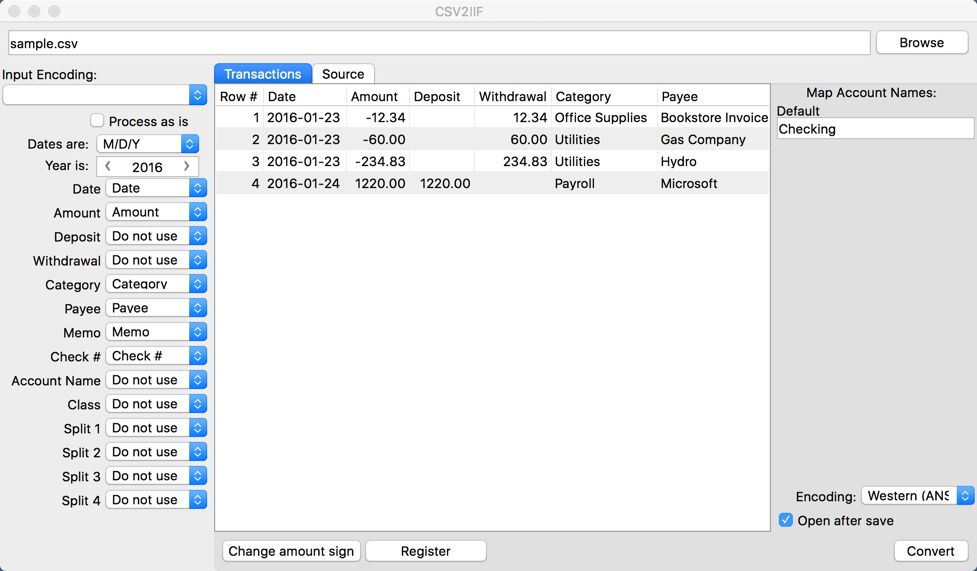The width and height of the screenshot is (977, 571).
Task: Switch to the Transactions tab
Action: pyautogui.click(x=263, y=74)
